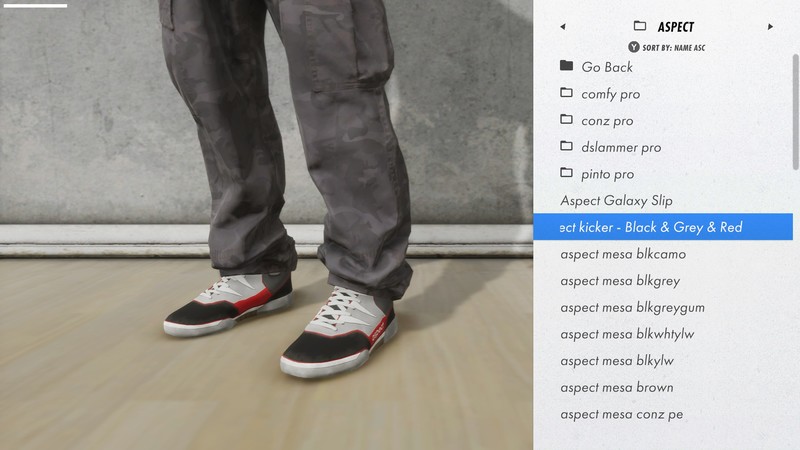Choose aspect mesa blkcamo shoes
This screenshot has width=800, height=450.
coord(623,254)
